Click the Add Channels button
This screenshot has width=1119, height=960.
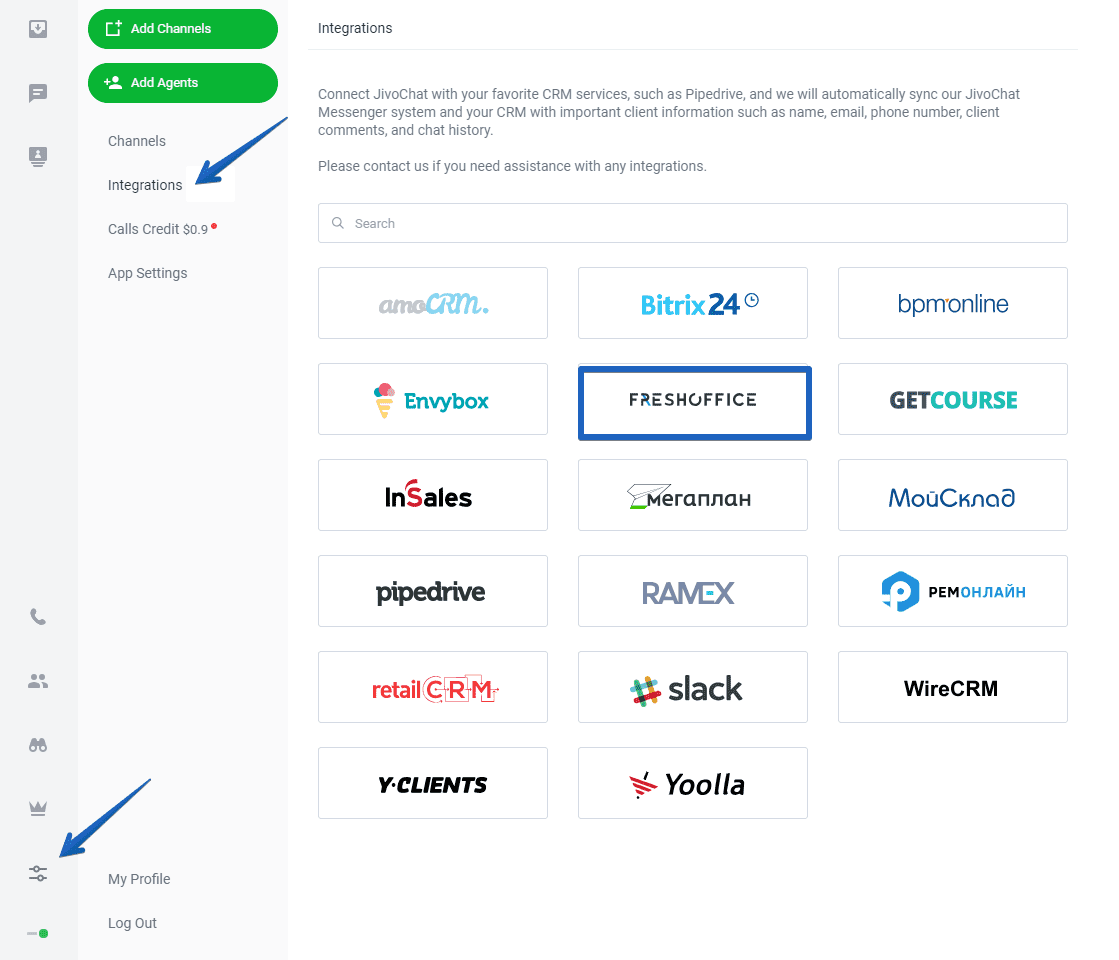pyautogui.click(x=183, y=29)
